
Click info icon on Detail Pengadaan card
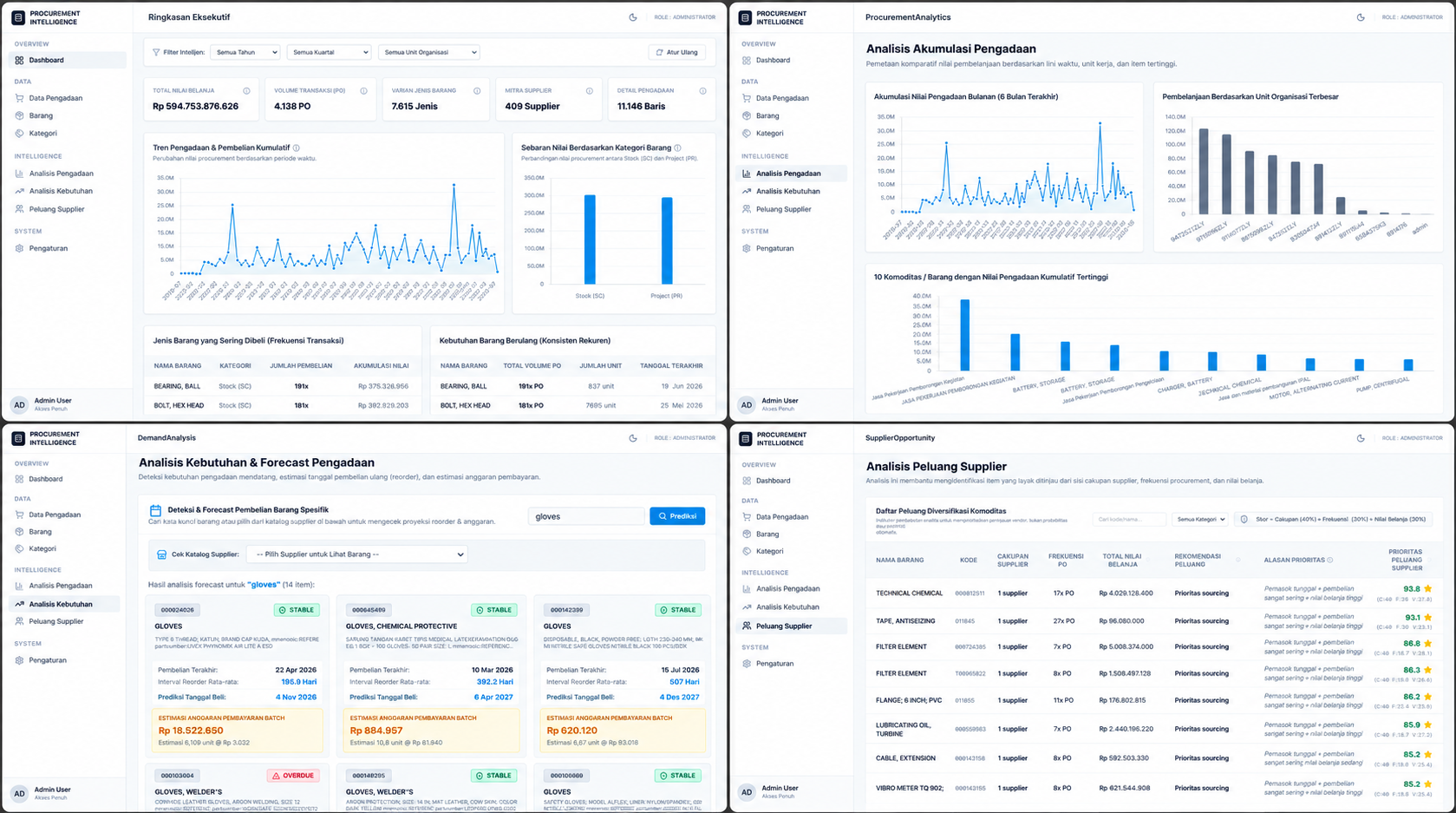702,91
